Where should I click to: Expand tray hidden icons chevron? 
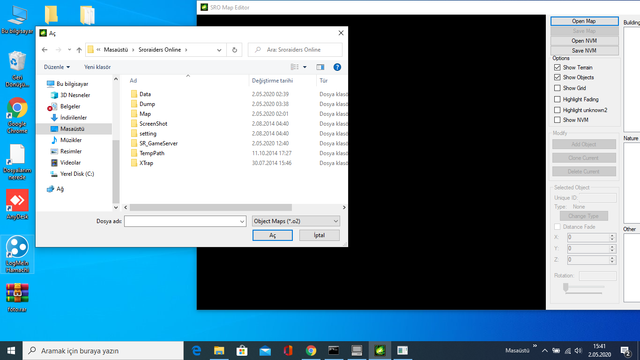[545, 351]
